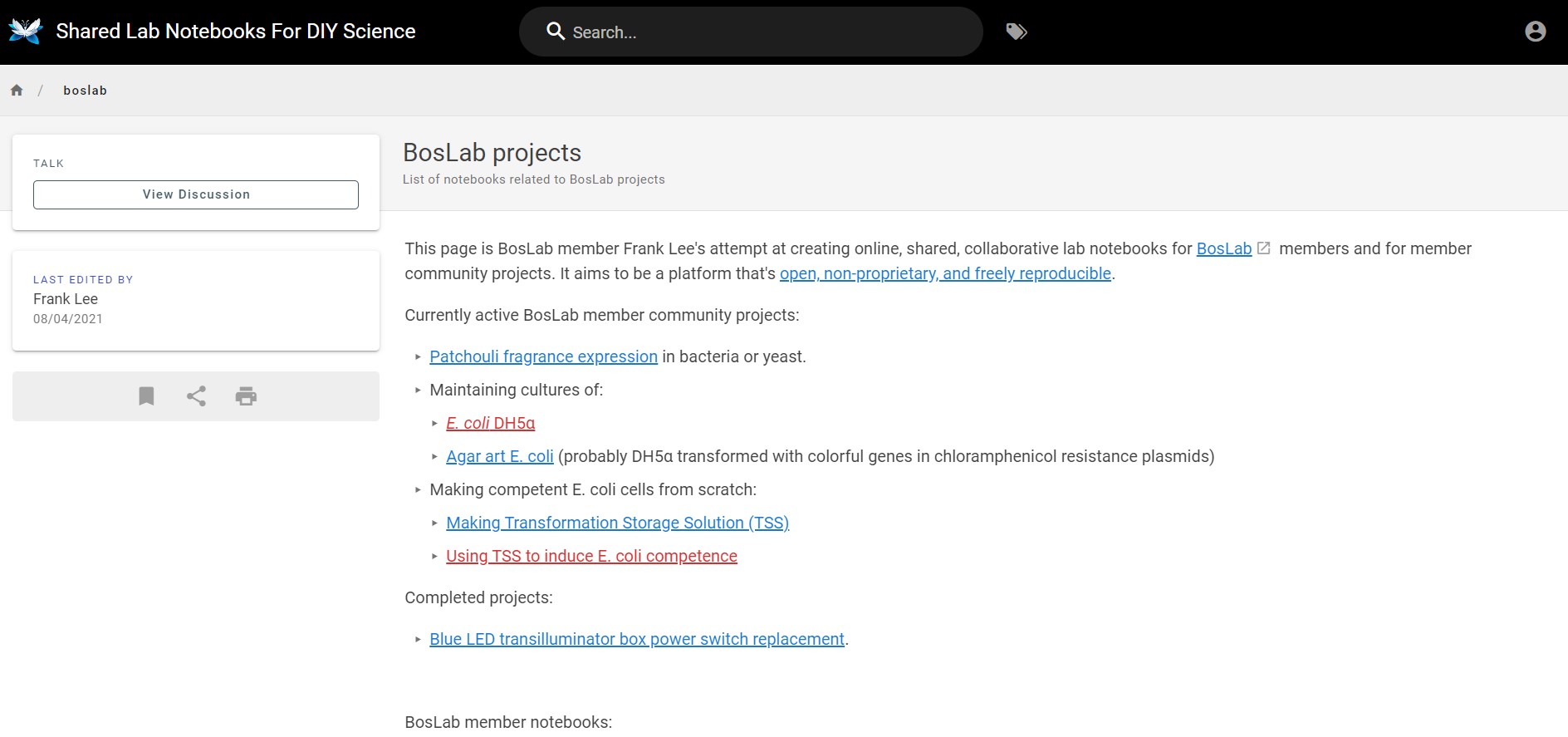Follow the Agar art E. coli link
The width and height of the screenshot is (1568, 737).
pyautogui.click(x=499, y=456)
